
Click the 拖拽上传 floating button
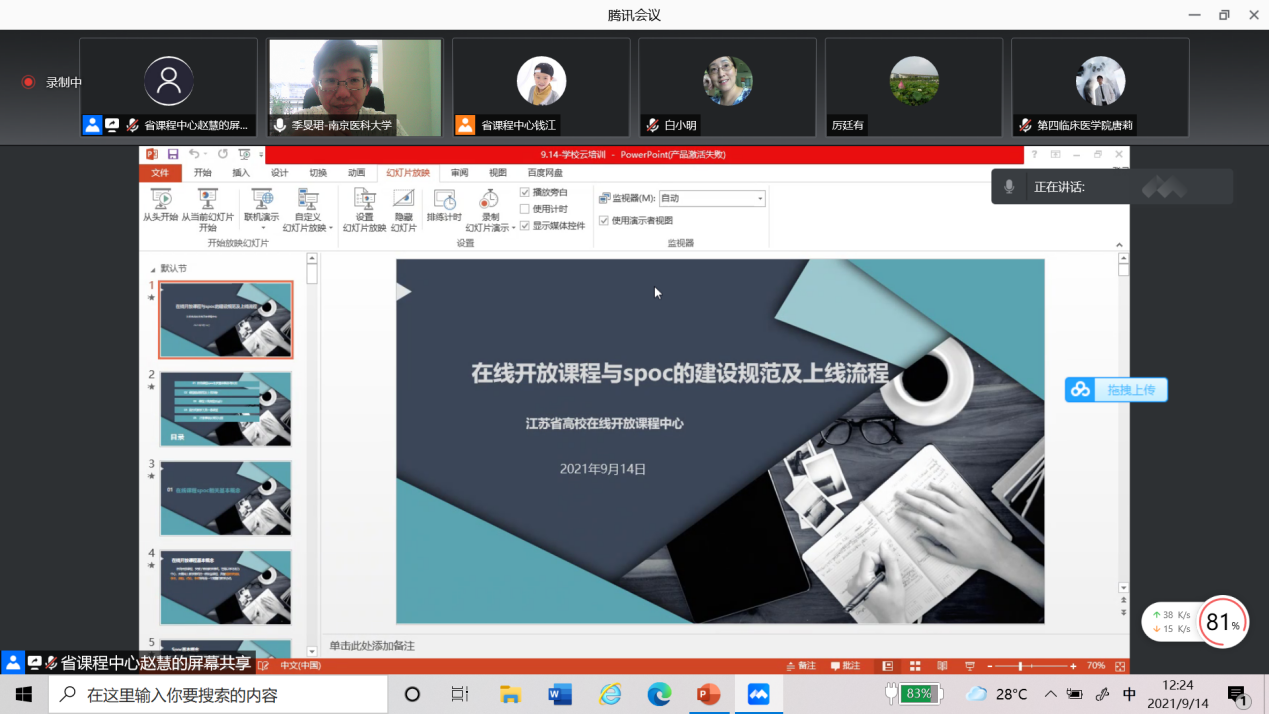click(x=1116, y=390)
